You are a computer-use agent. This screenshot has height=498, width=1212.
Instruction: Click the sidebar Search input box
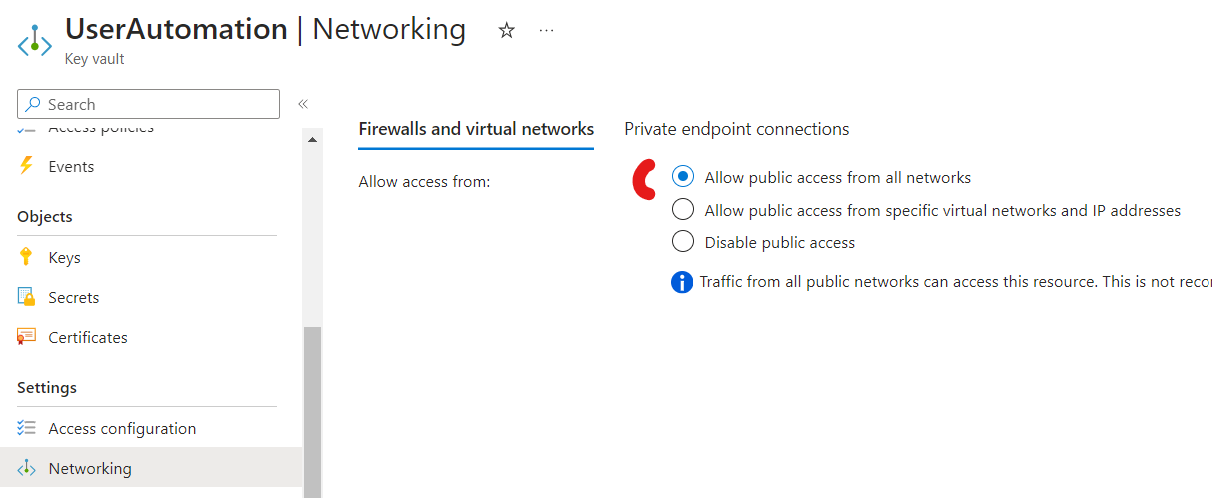pos(149,104)
